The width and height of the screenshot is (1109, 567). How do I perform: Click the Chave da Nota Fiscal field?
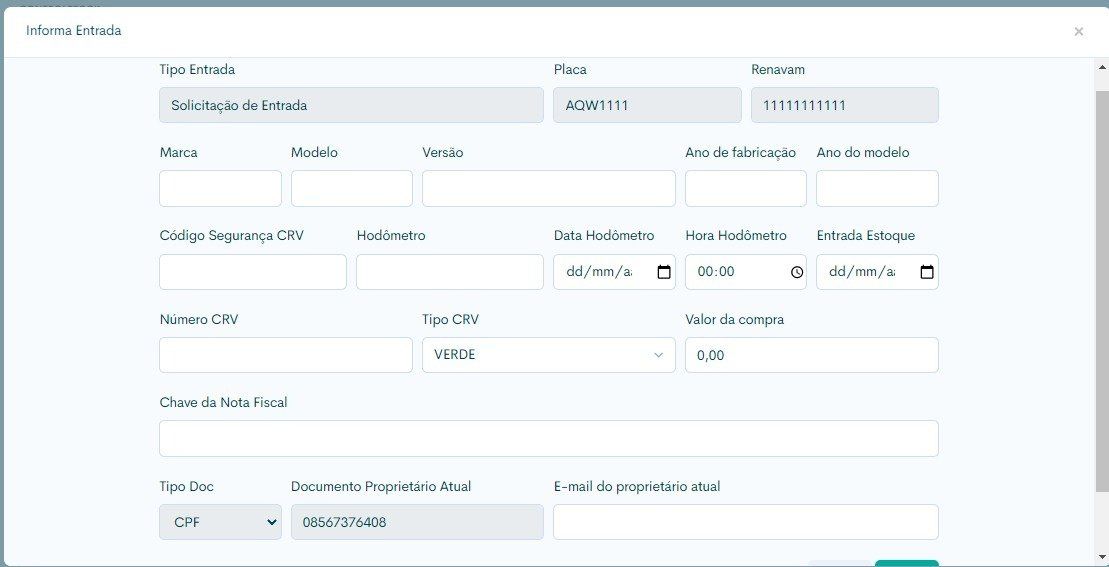548,438
